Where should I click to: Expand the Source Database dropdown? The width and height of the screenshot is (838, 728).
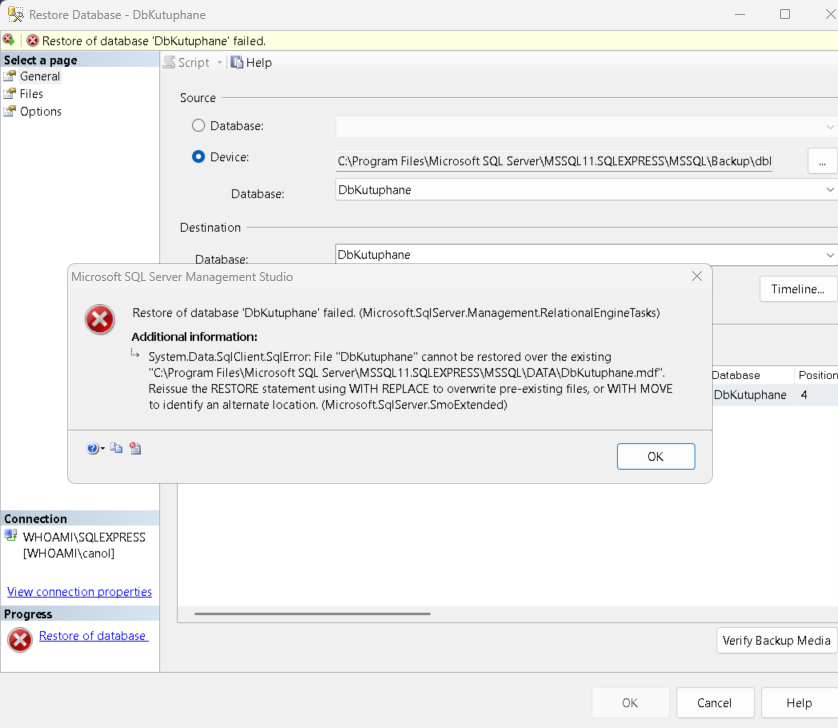click(x=829, y=127)
